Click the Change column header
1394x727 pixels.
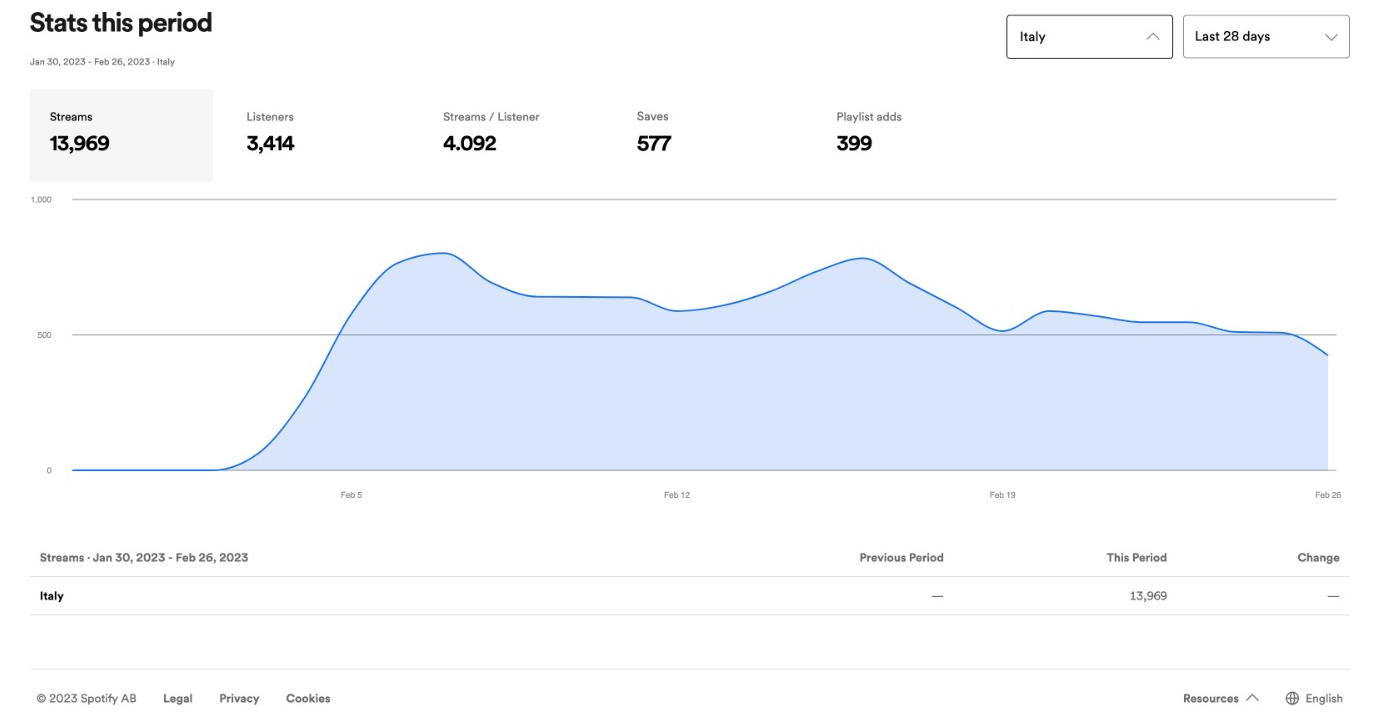[x=1318, y=557]
